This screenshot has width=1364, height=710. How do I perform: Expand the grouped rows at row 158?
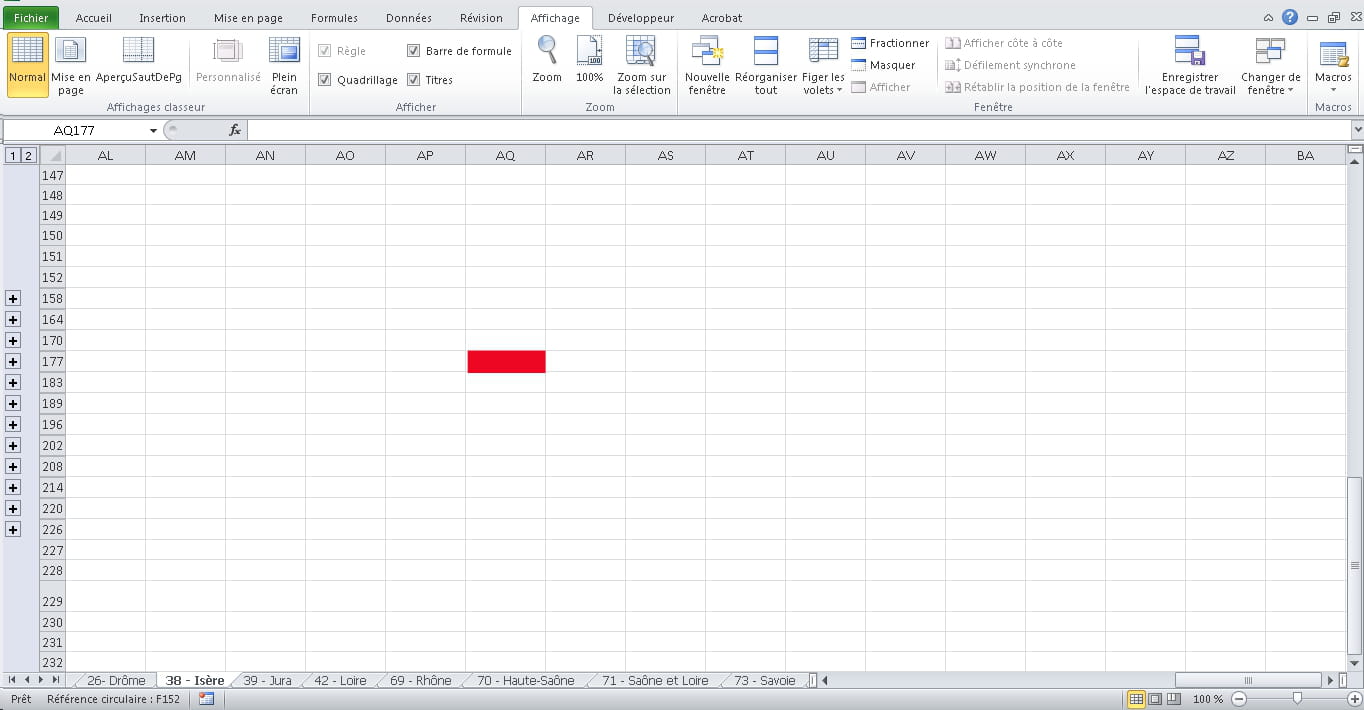(13, 298)
